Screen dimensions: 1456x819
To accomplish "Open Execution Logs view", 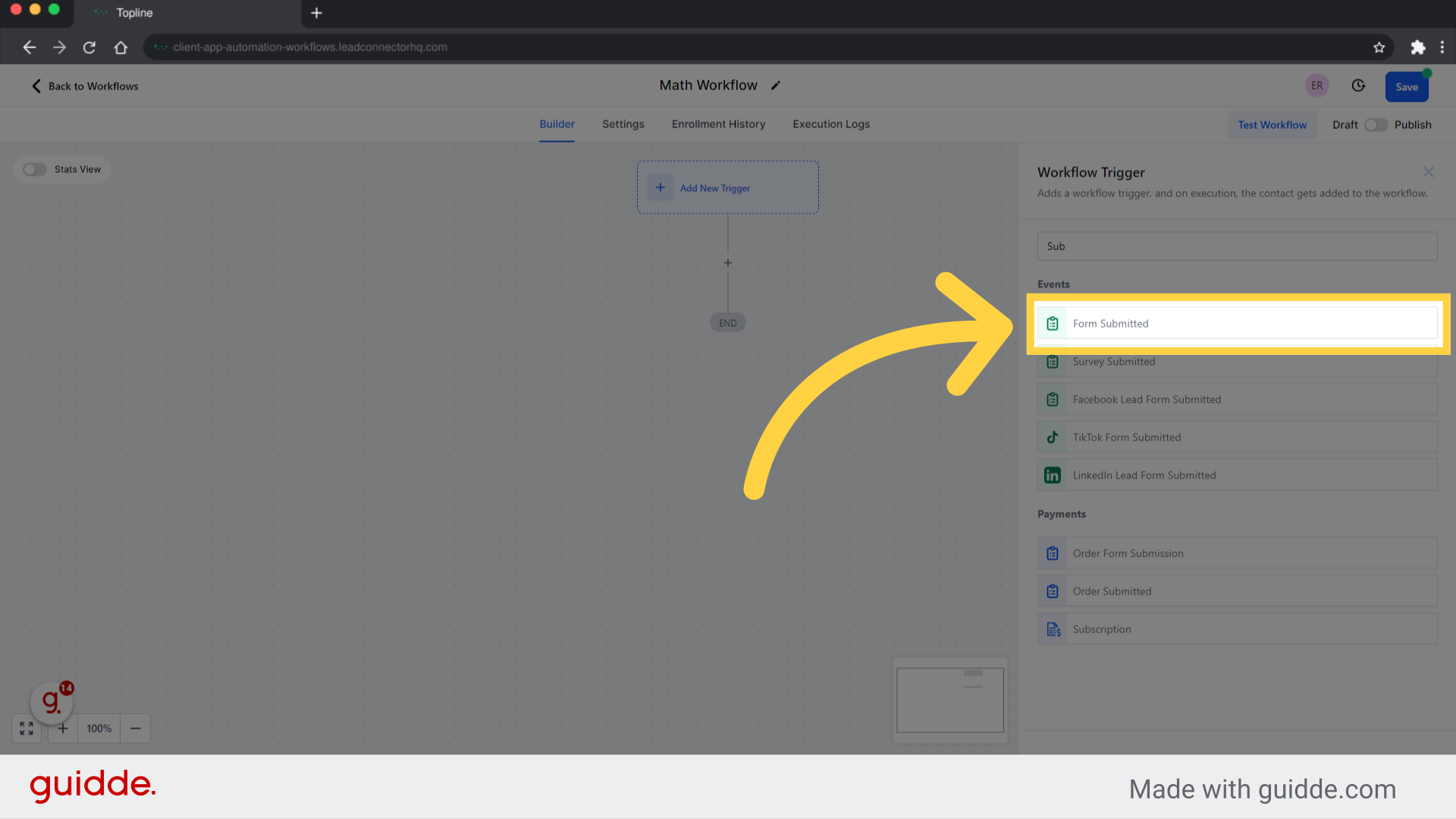I will pyautogui.click(x=831, y=124).
